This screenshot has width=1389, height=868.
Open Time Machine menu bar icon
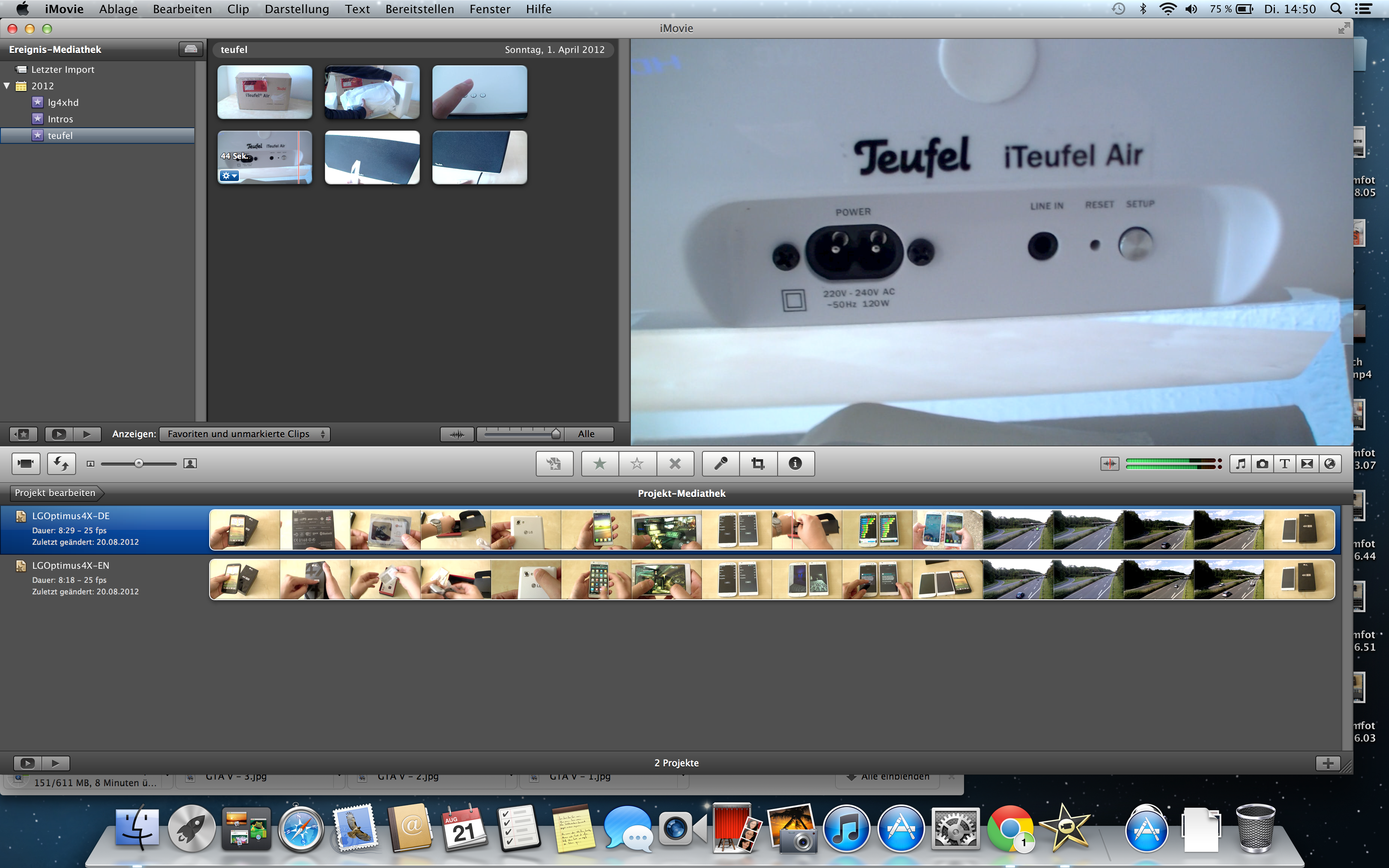(x=1118, y=9)
